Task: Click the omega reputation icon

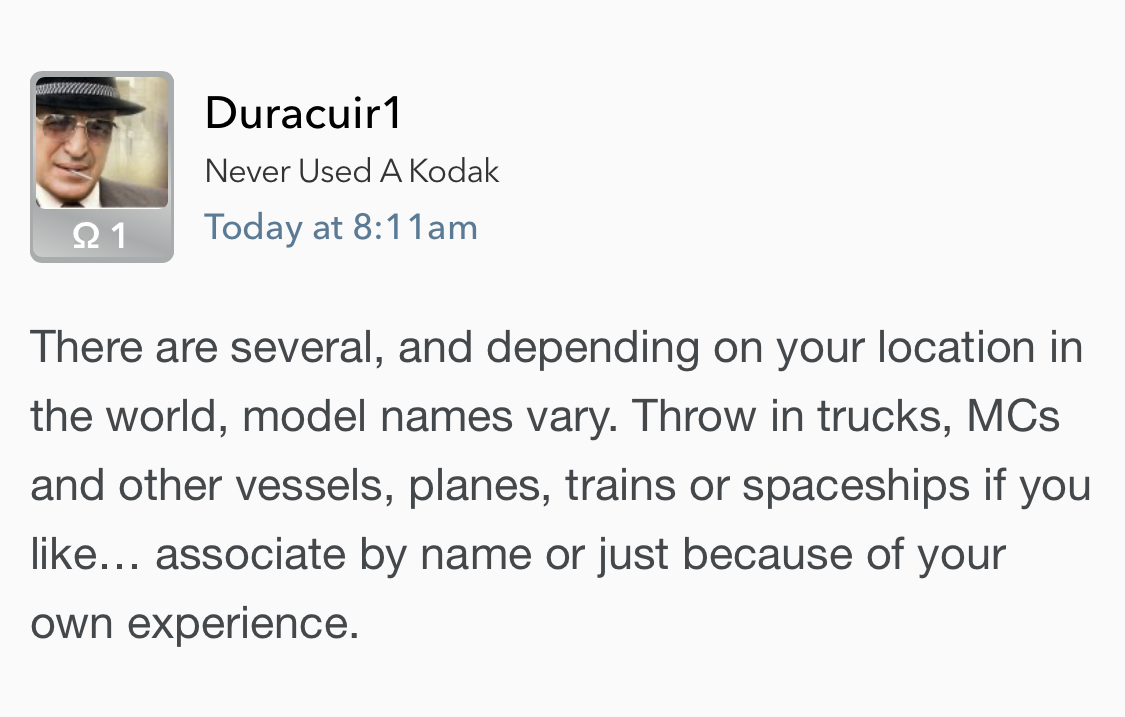Action: coord(86,236)
